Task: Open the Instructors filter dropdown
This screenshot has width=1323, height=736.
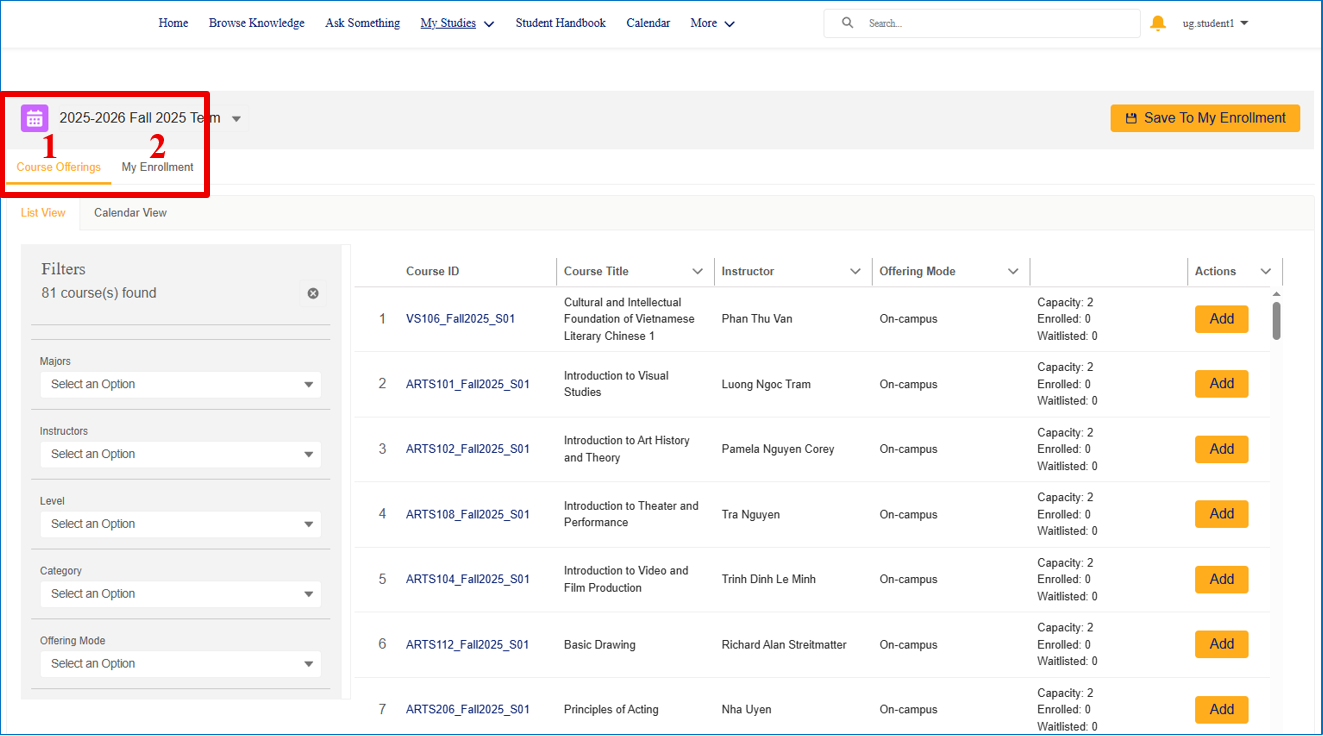Action: point(181,454)
